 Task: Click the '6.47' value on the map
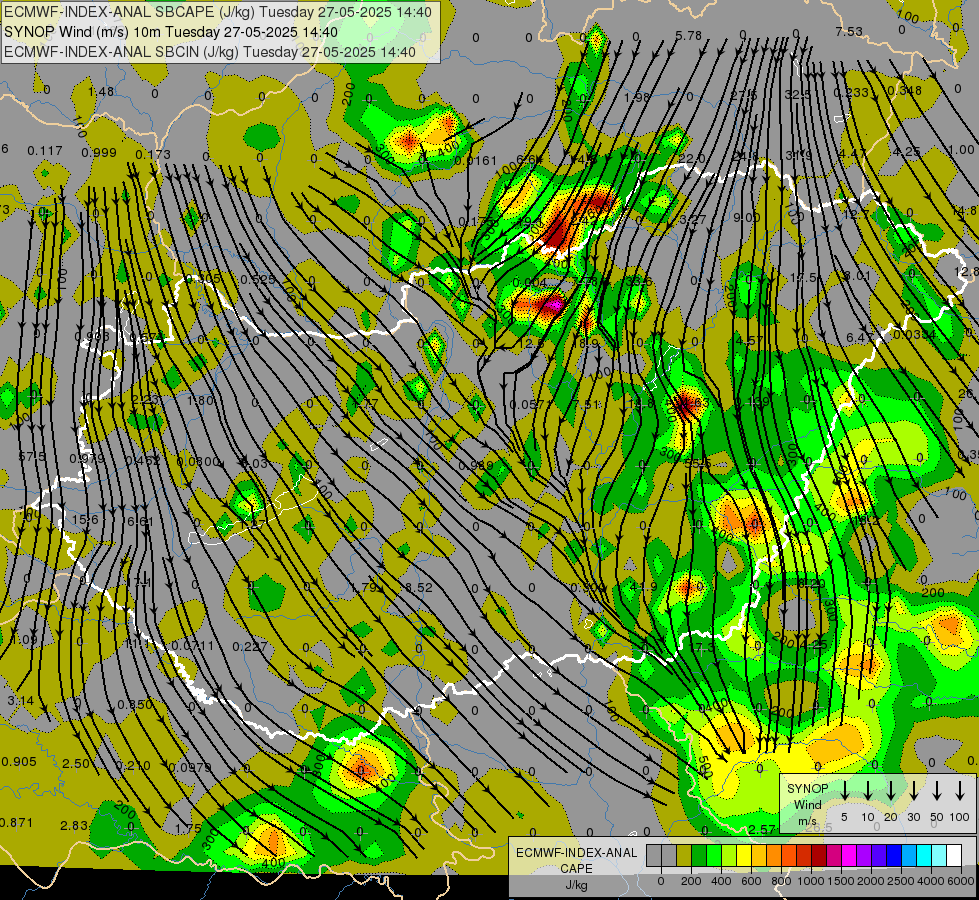[859, 337]
